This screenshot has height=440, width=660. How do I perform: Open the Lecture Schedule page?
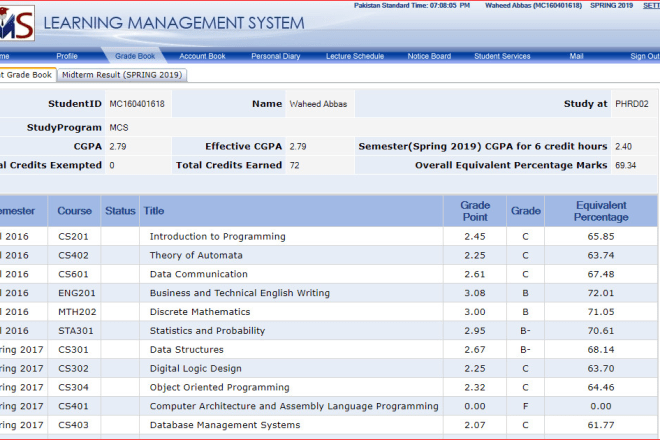point(355,56)
